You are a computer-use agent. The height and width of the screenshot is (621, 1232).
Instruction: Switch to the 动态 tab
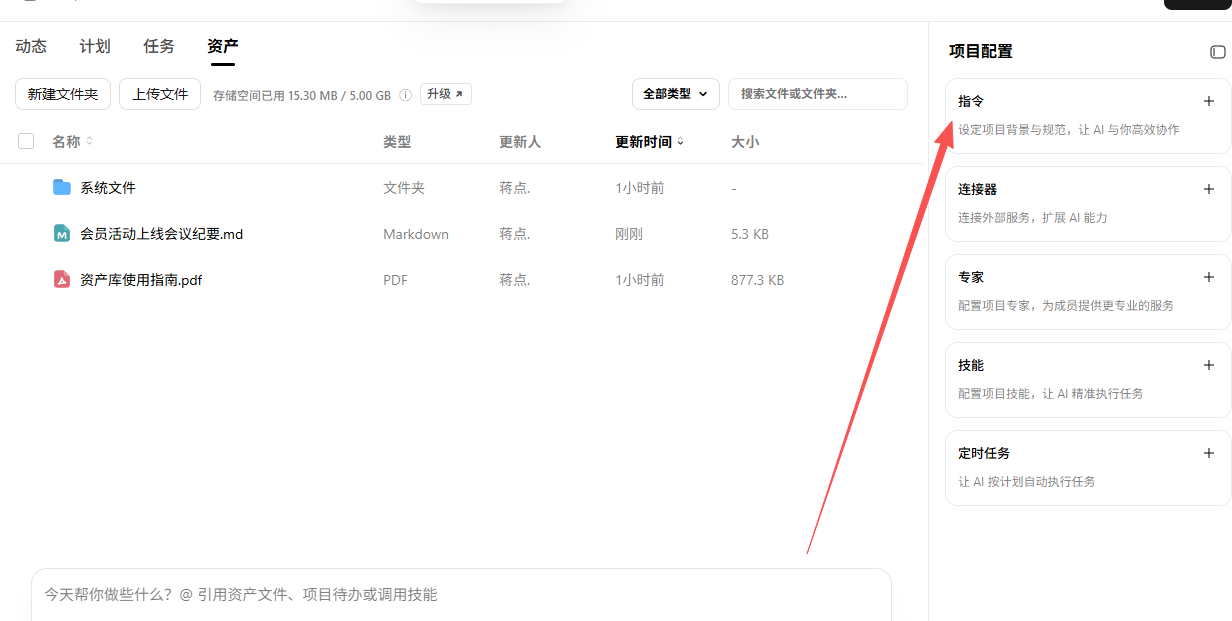pos(31,46)
